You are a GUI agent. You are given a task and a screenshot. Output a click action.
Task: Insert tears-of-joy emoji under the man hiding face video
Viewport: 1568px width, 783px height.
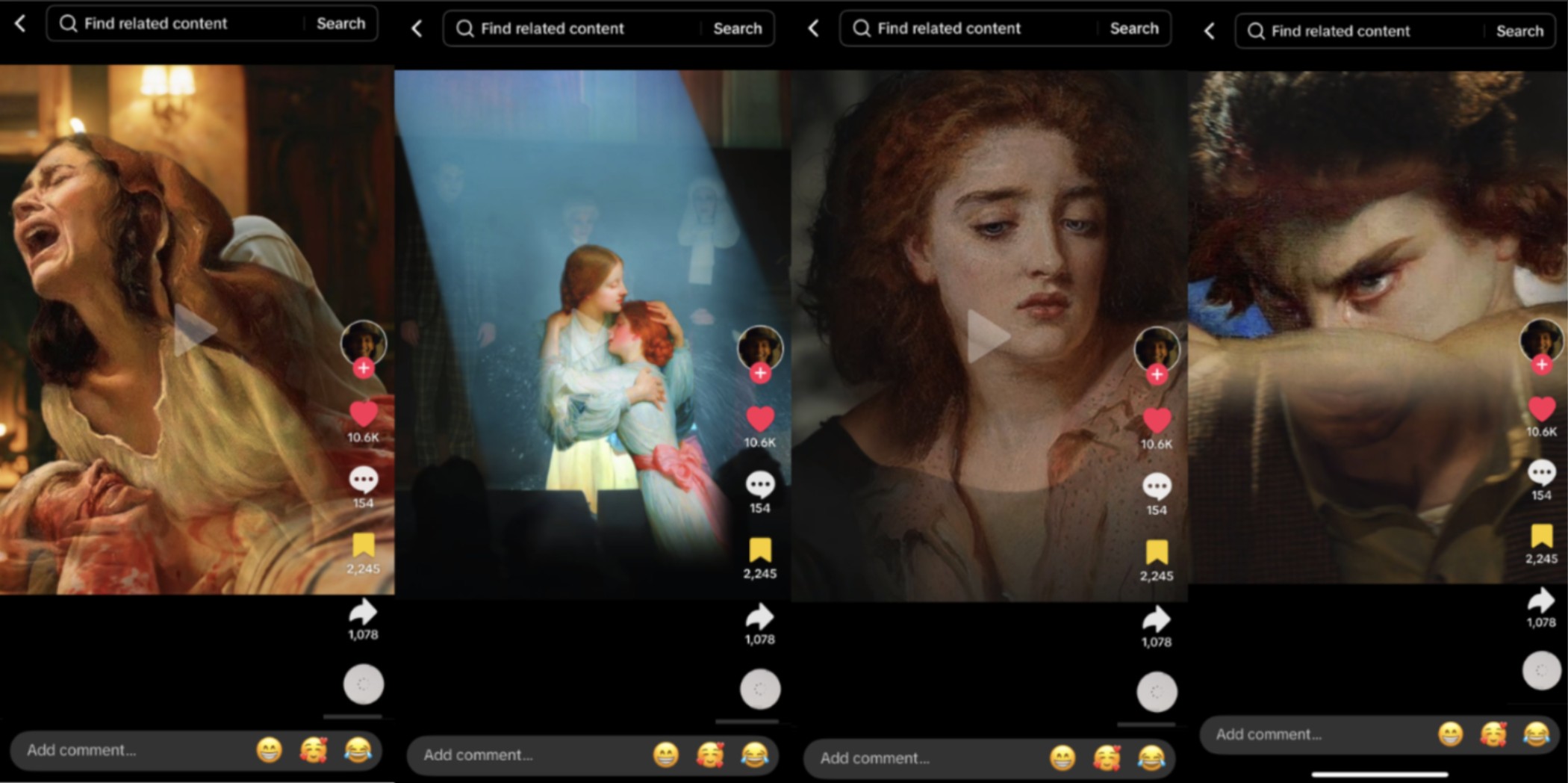(x=1537, y=734)
